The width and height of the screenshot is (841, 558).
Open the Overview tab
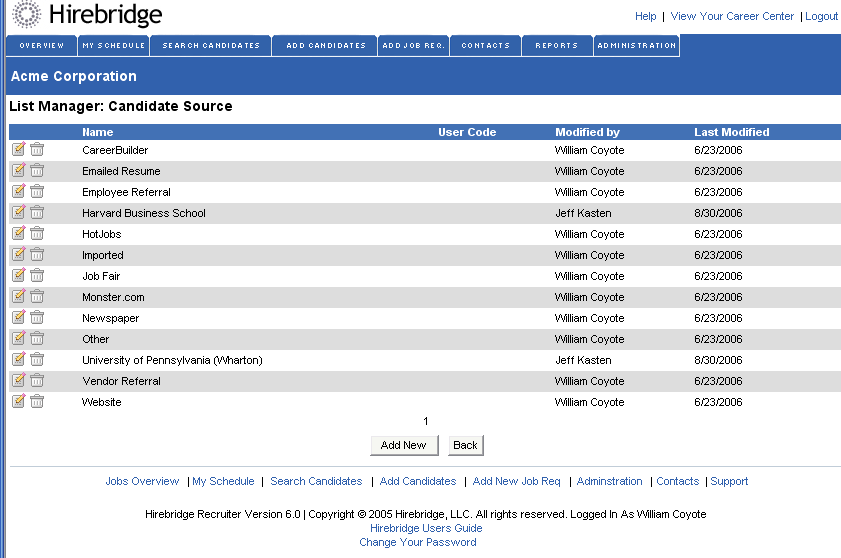(x=42, y=46)
